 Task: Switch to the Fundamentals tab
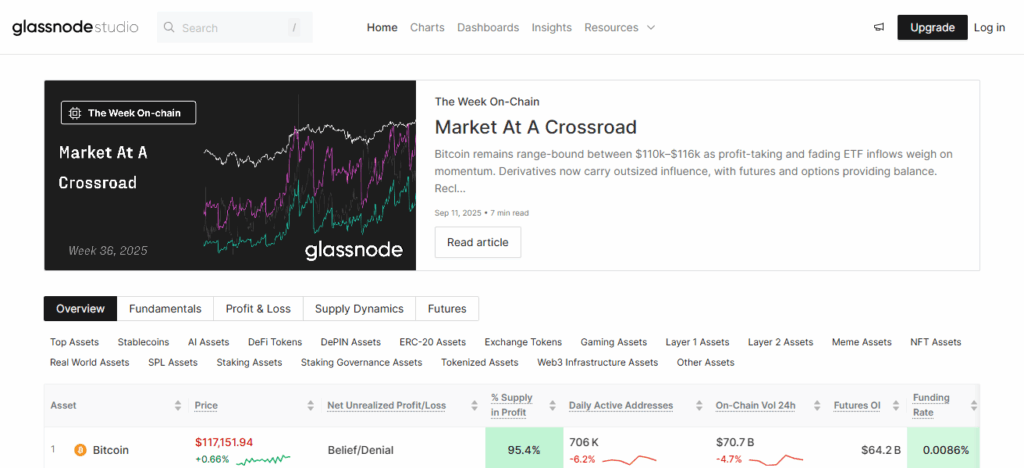[x=165, y=309]
